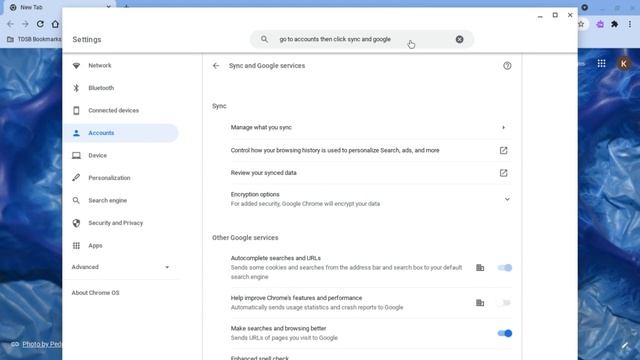640x360 pixels.
Task: Open the K profile avatar on New Tab
Action: tap(623, 63)
